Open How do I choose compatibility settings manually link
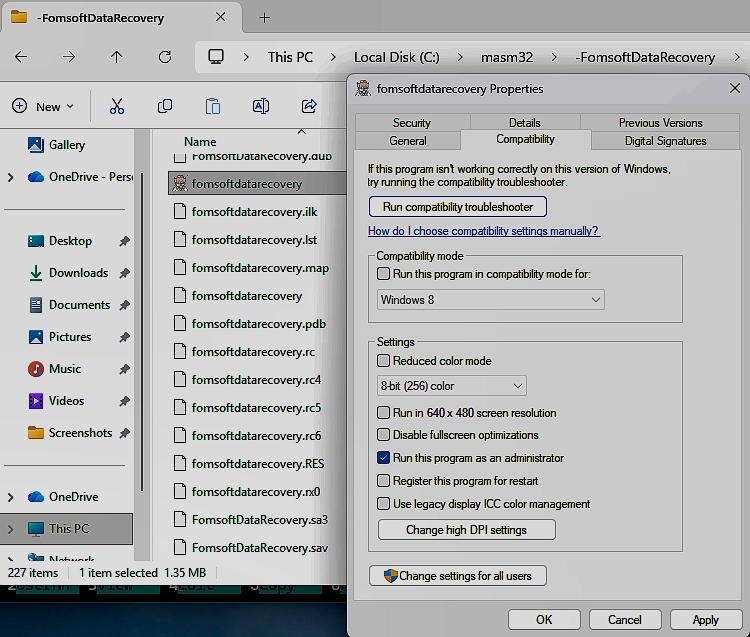 click(x=484, y=231)
